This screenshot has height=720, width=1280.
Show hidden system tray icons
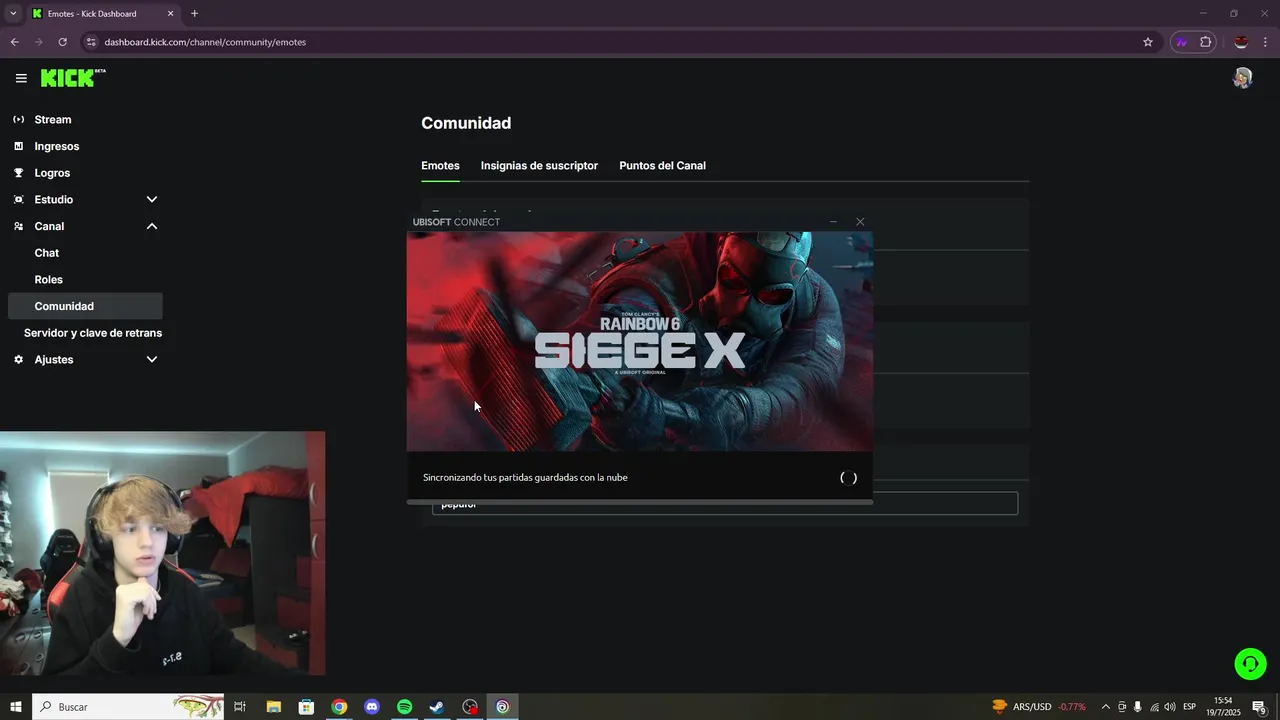click(x=1105, y=707)
